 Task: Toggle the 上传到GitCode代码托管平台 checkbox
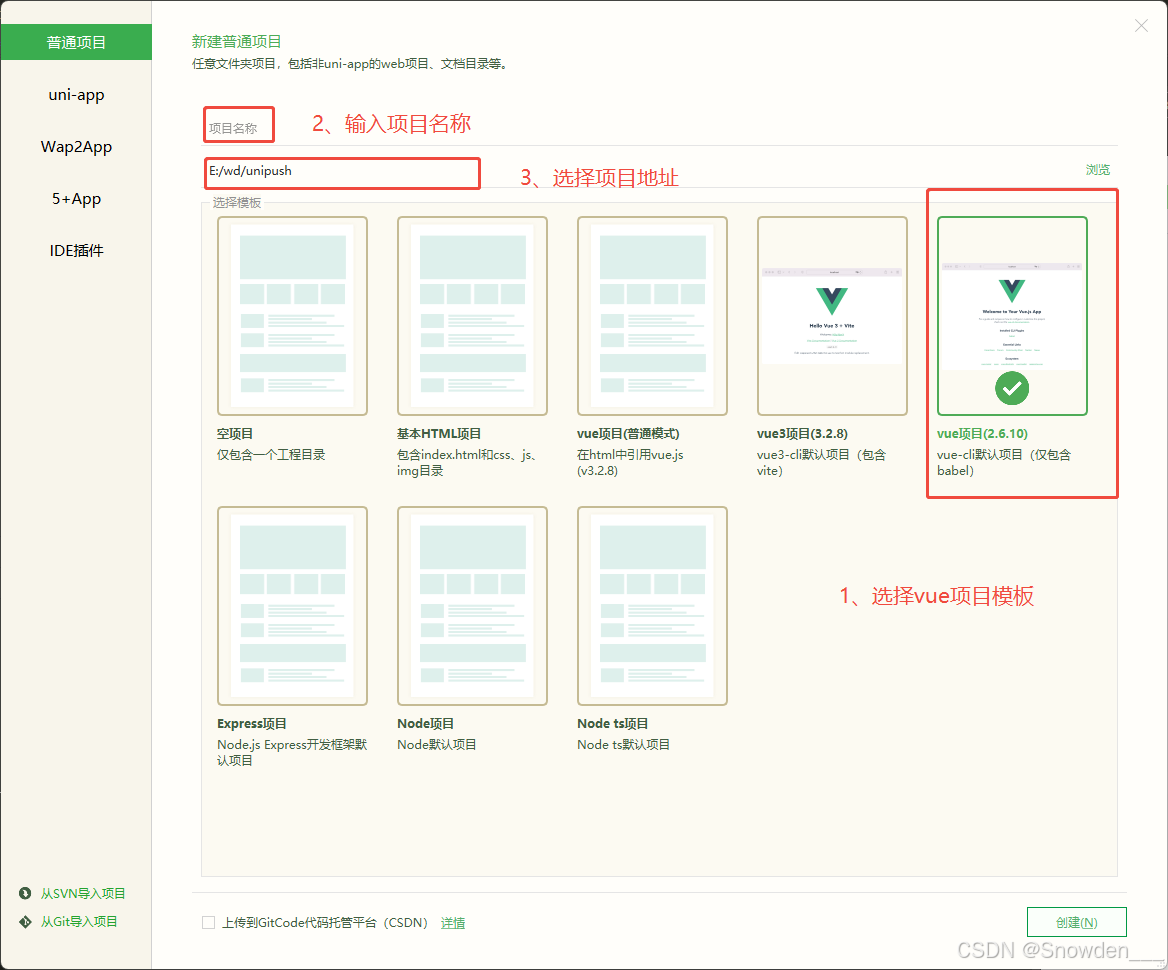tap(209, 922)
